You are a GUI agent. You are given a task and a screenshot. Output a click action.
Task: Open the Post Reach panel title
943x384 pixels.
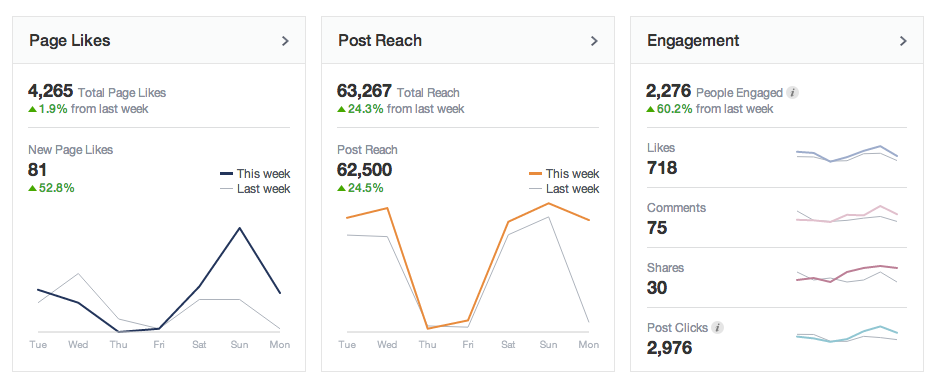pos(379,41)
